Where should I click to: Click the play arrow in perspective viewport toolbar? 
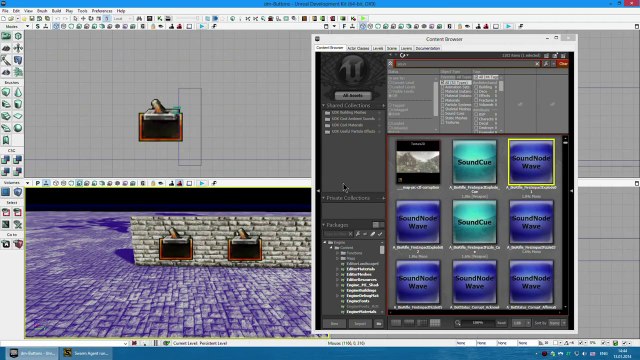pos(202,183)
